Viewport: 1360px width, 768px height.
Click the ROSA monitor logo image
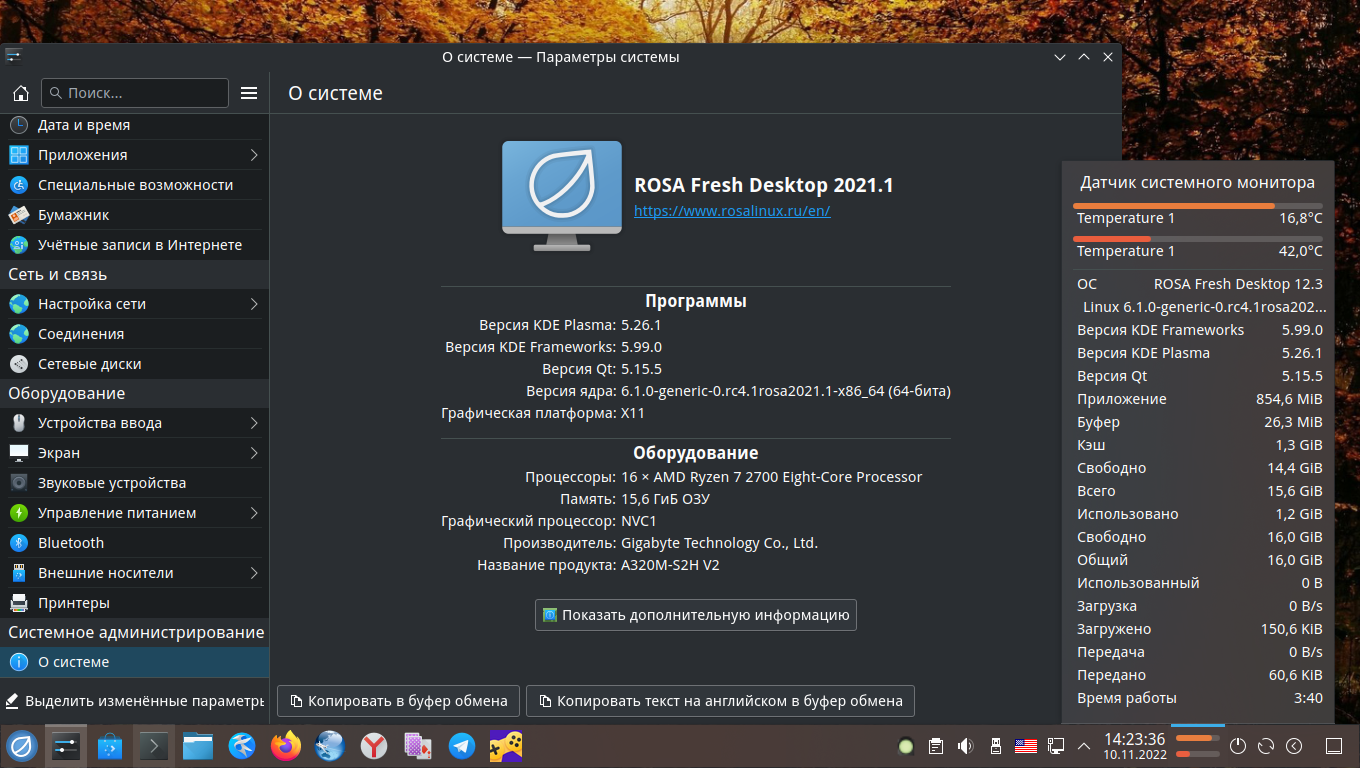562,196
